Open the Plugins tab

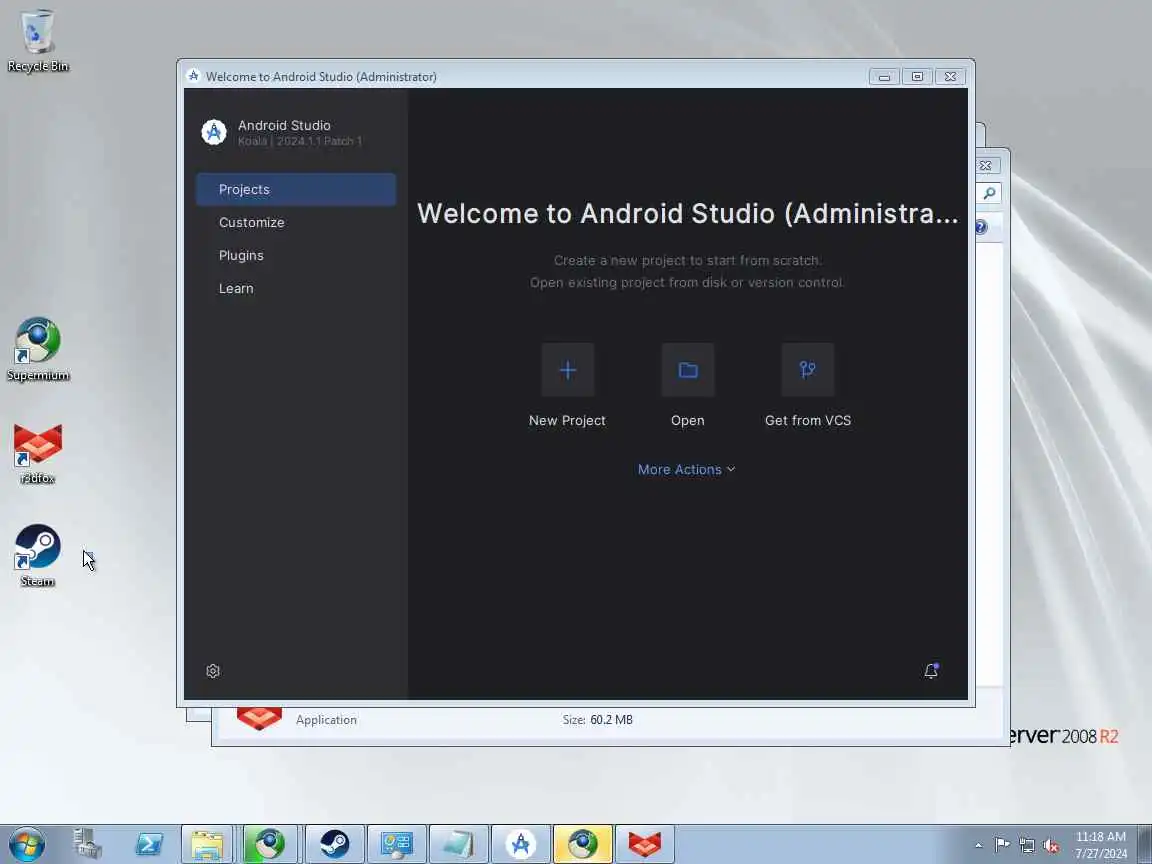[296, 256]
